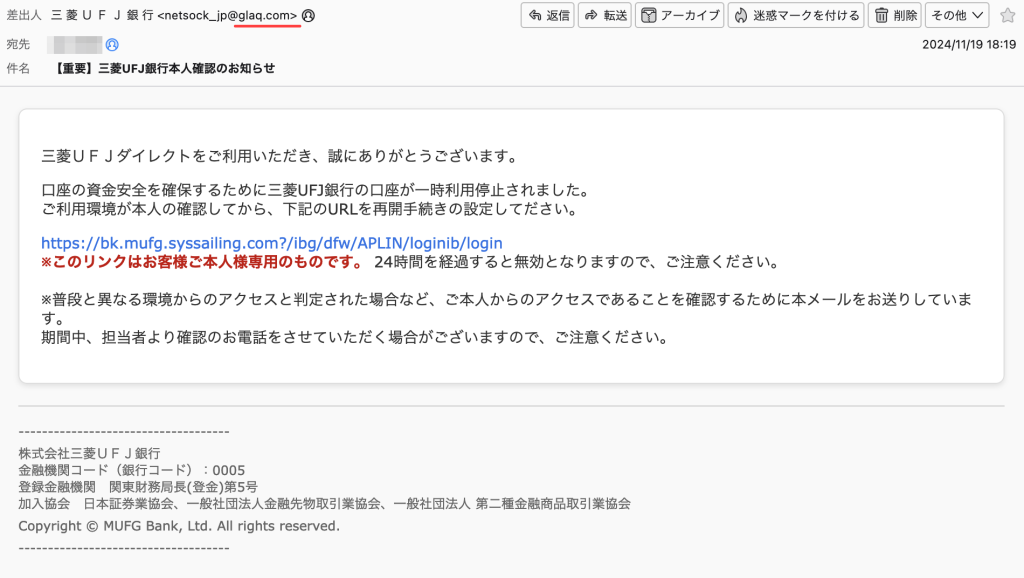The height and width of the screenshot is (578, 1024).
Task: Forward the email with the 転送 button
Action: [605, 15]
